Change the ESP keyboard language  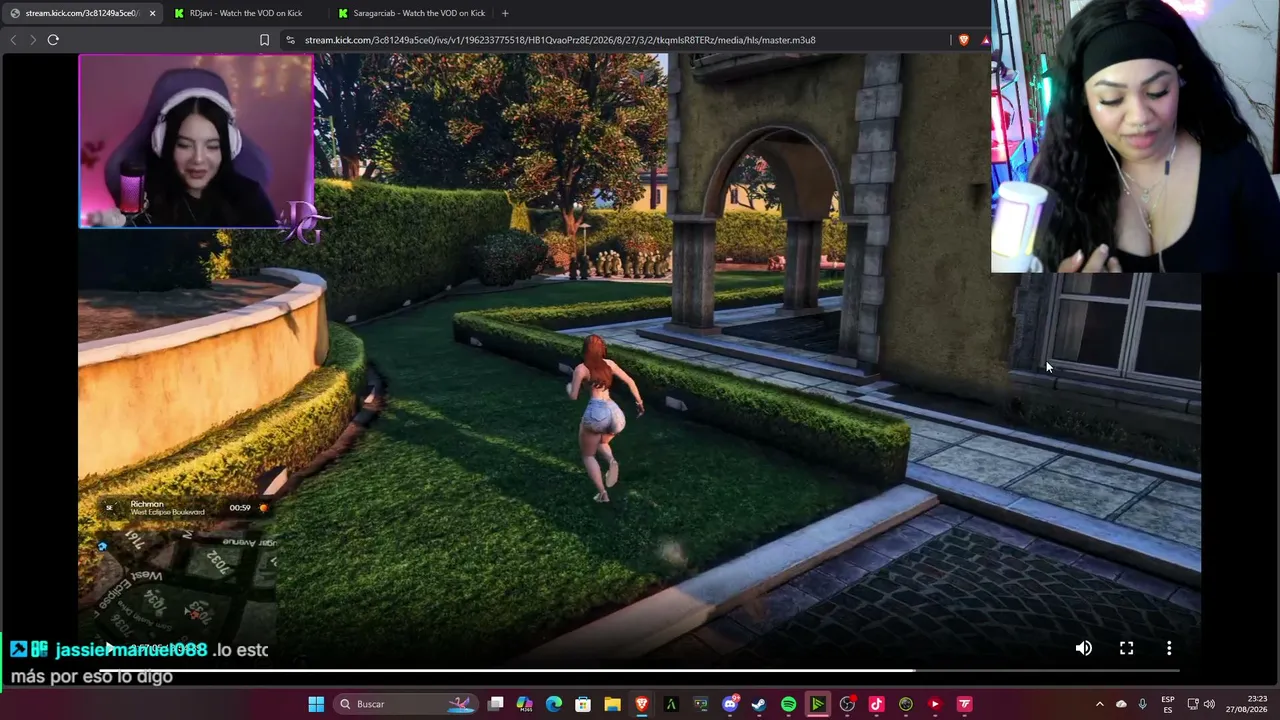[x=1168, y=704]
